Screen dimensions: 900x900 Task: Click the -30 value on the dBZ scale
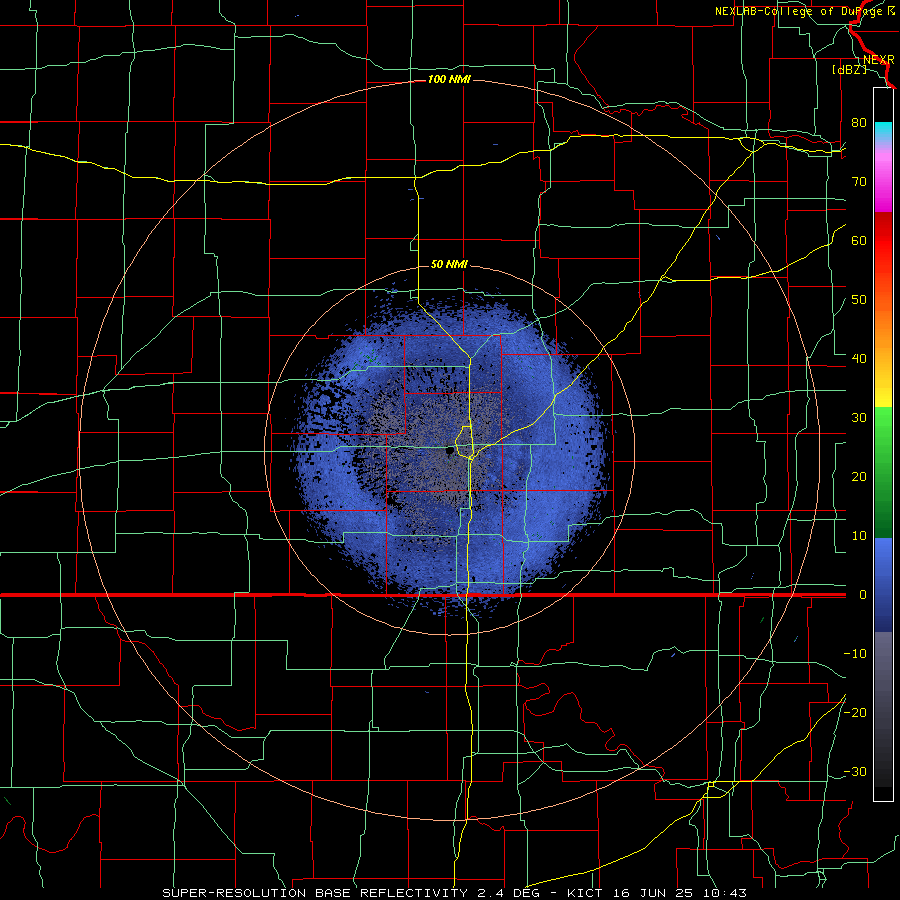[x=855, y=771]
